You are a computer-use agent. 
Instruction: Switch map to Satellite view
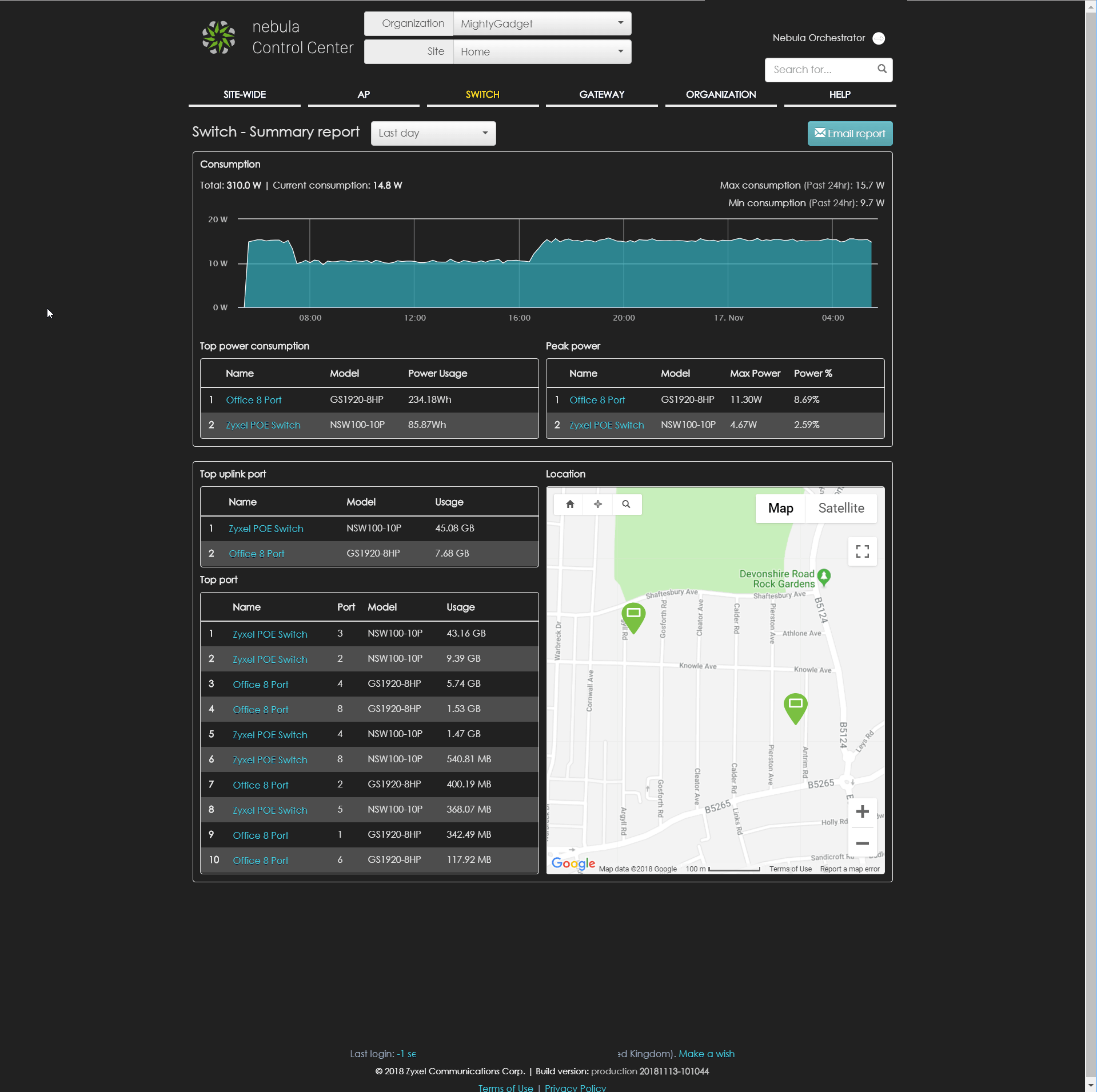point(841,508)
